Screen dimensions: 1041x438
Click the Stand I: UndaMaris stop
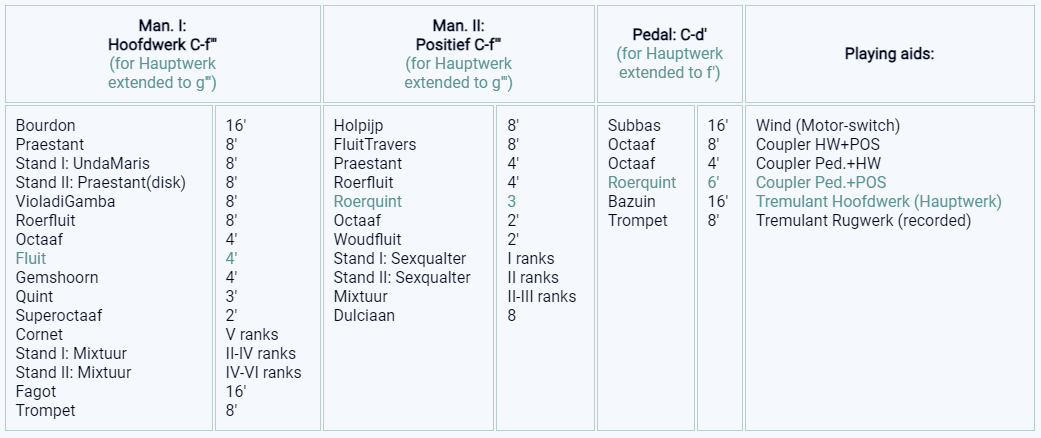86,164
